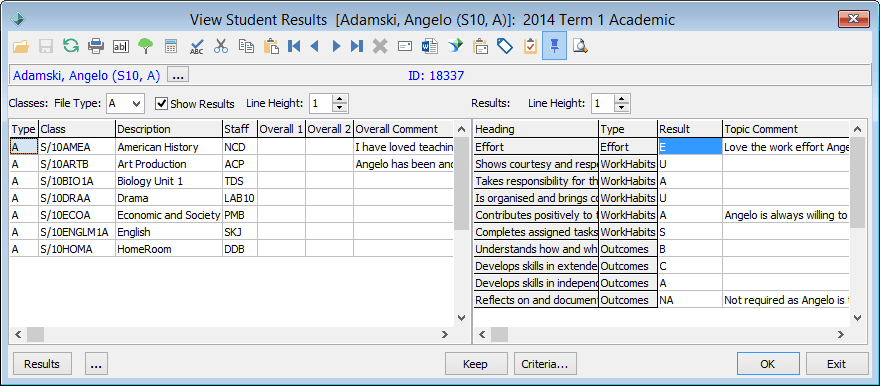The image size is (880, 386).
Task: Click ellipsis button next to Results button
Action: tap(96, 364)
